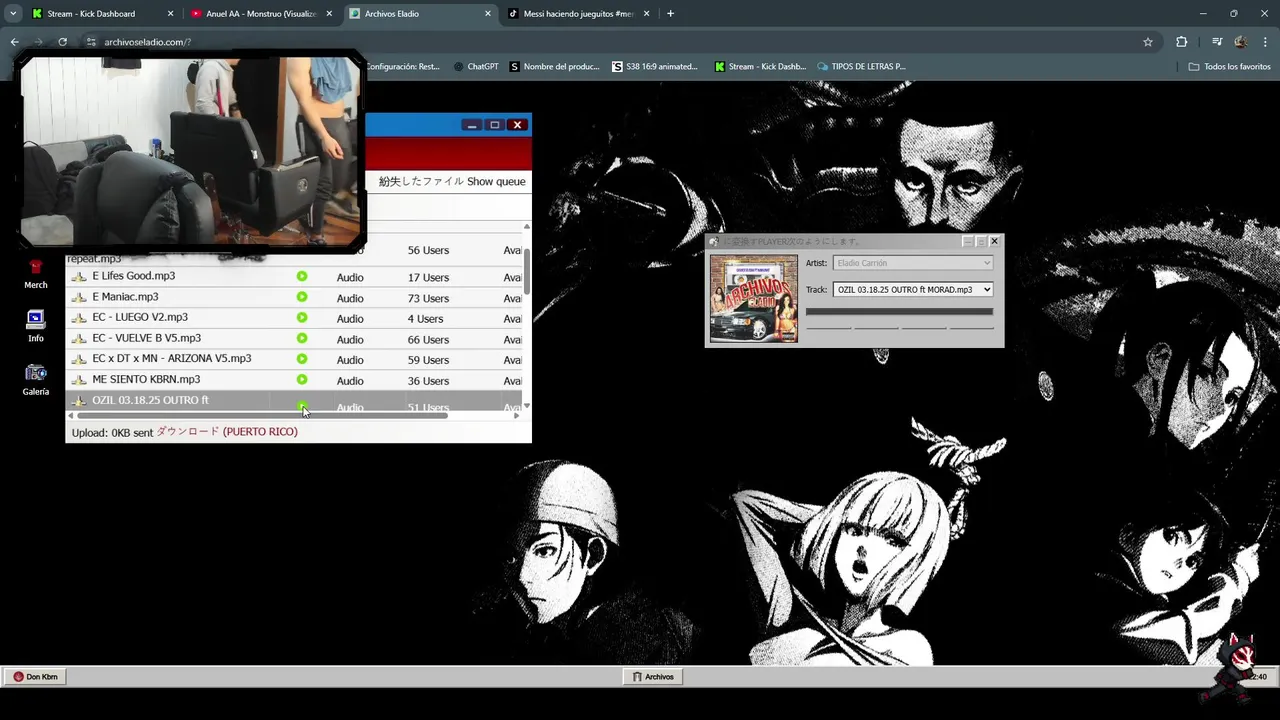
Task: Bookmark this page with the star icon
Action: point(1148,42)
